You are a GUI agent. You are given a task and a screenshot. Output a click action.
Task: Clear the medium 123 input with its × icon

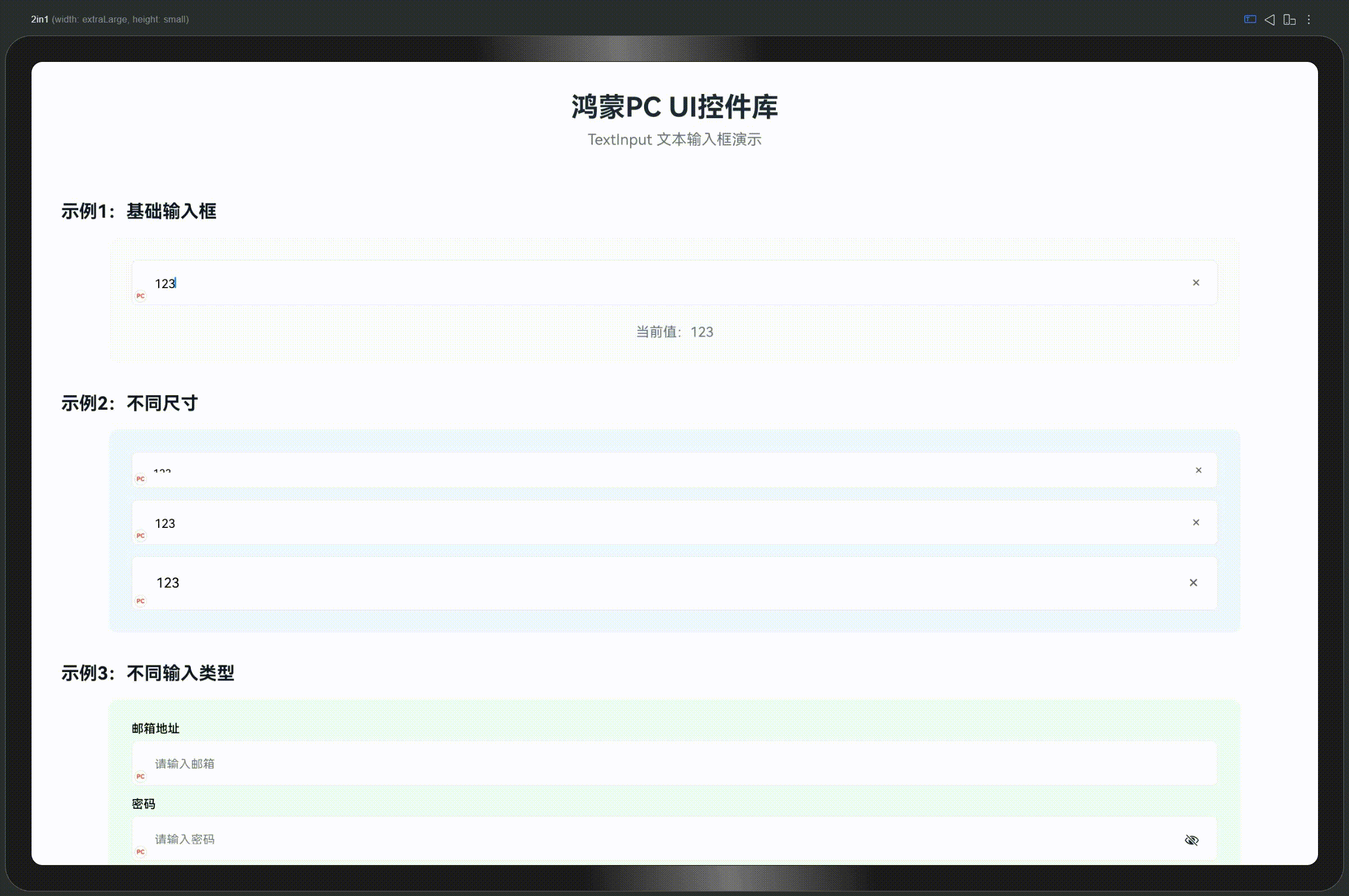[1196, 522]
